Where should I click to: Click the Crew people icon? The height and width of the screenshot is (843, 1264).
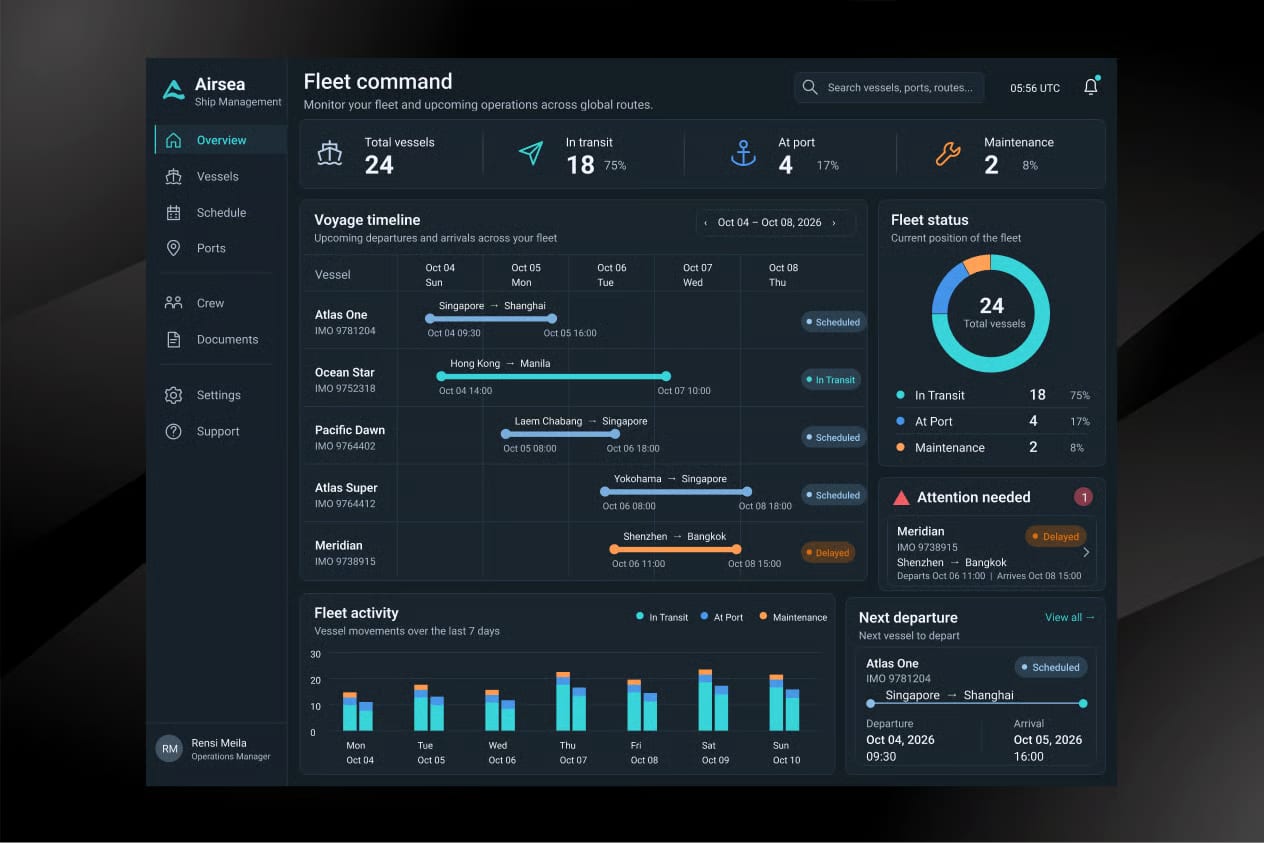(174, 303)
